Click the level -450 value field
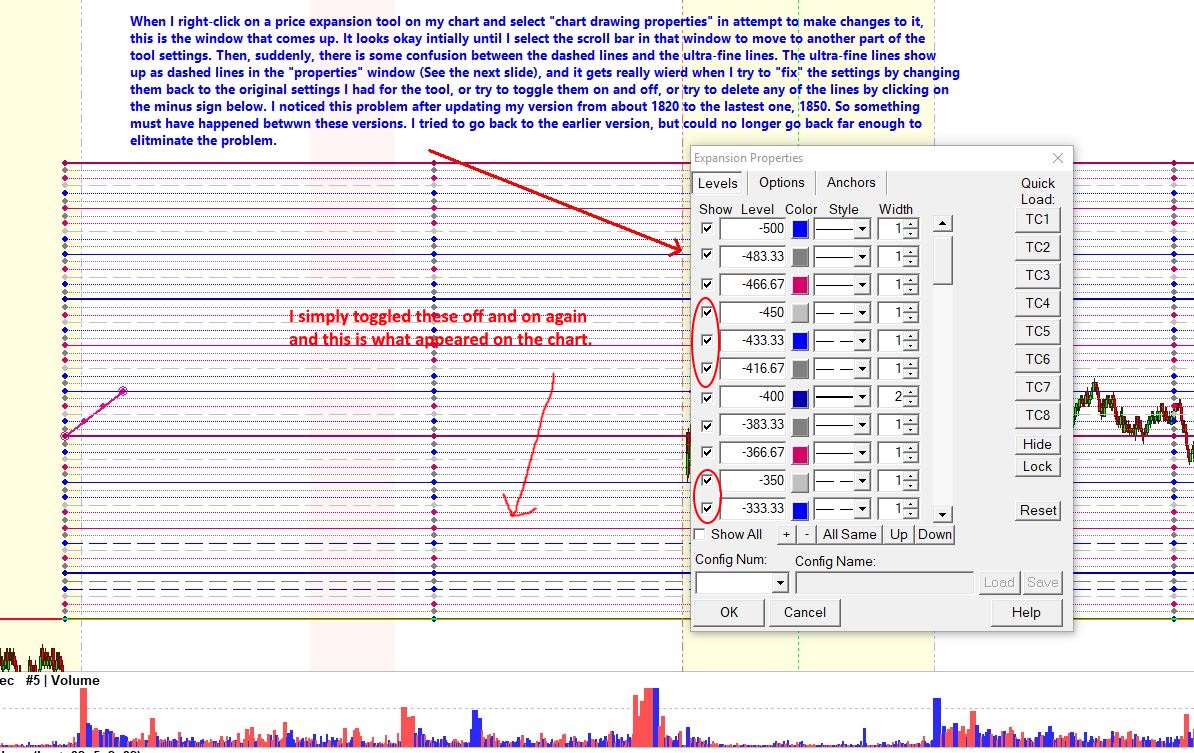This screenshot has height=753, width=1194. [x=752, y=312]
